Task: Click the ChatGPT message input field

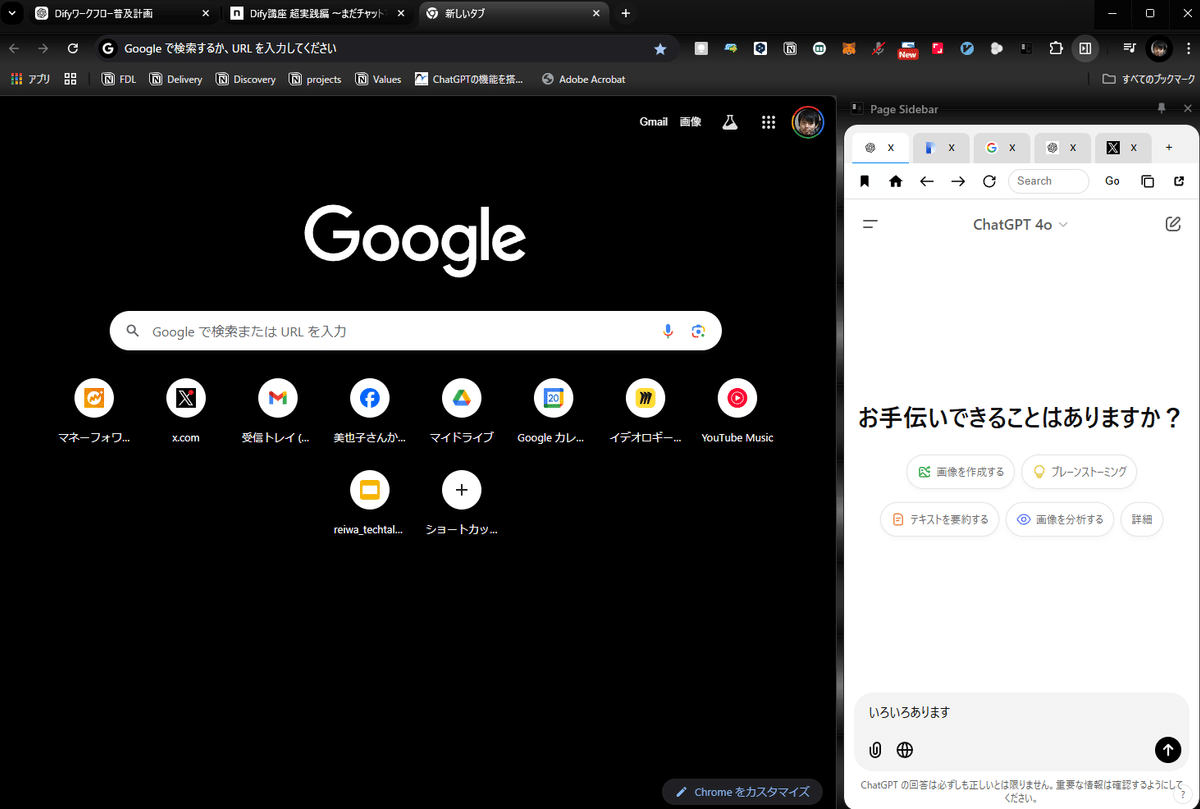Action: [x=1000, y=711]
